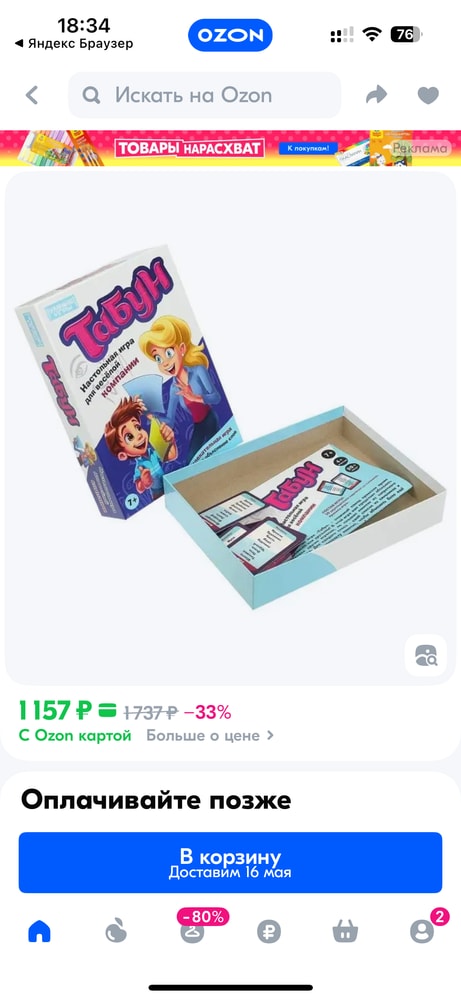Add product to favorites with heart icon
Viewport: 461px width, 1000px height.
coord(428,96)
